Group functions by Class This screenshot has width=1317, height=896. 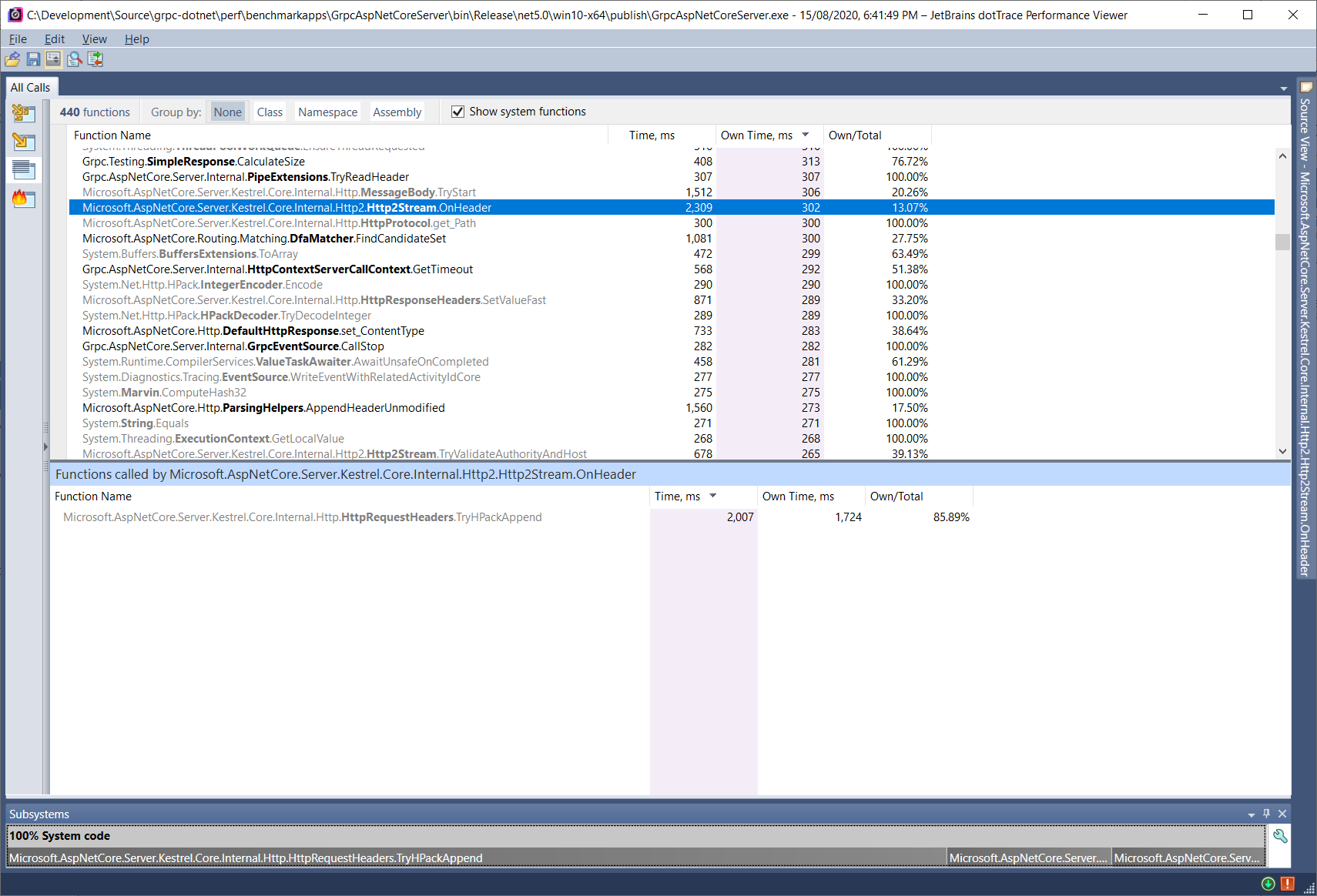[270, 112]
